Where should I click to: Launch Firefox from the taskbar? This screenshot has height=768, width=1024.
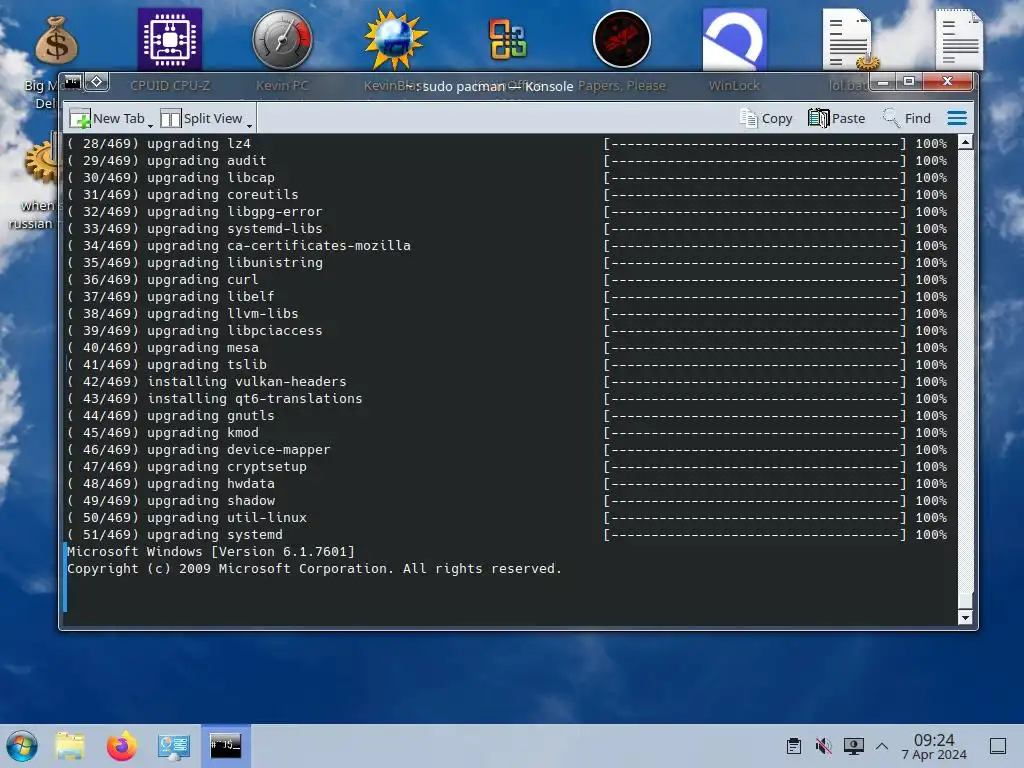click(121, 746)
